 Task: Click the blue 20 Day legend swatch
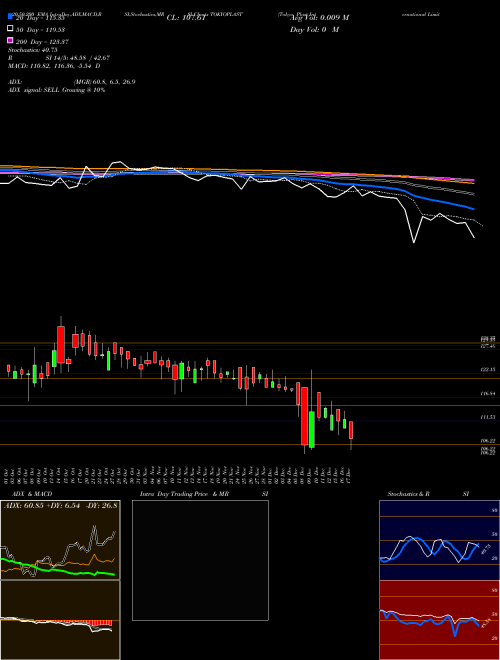pos(11,16)
